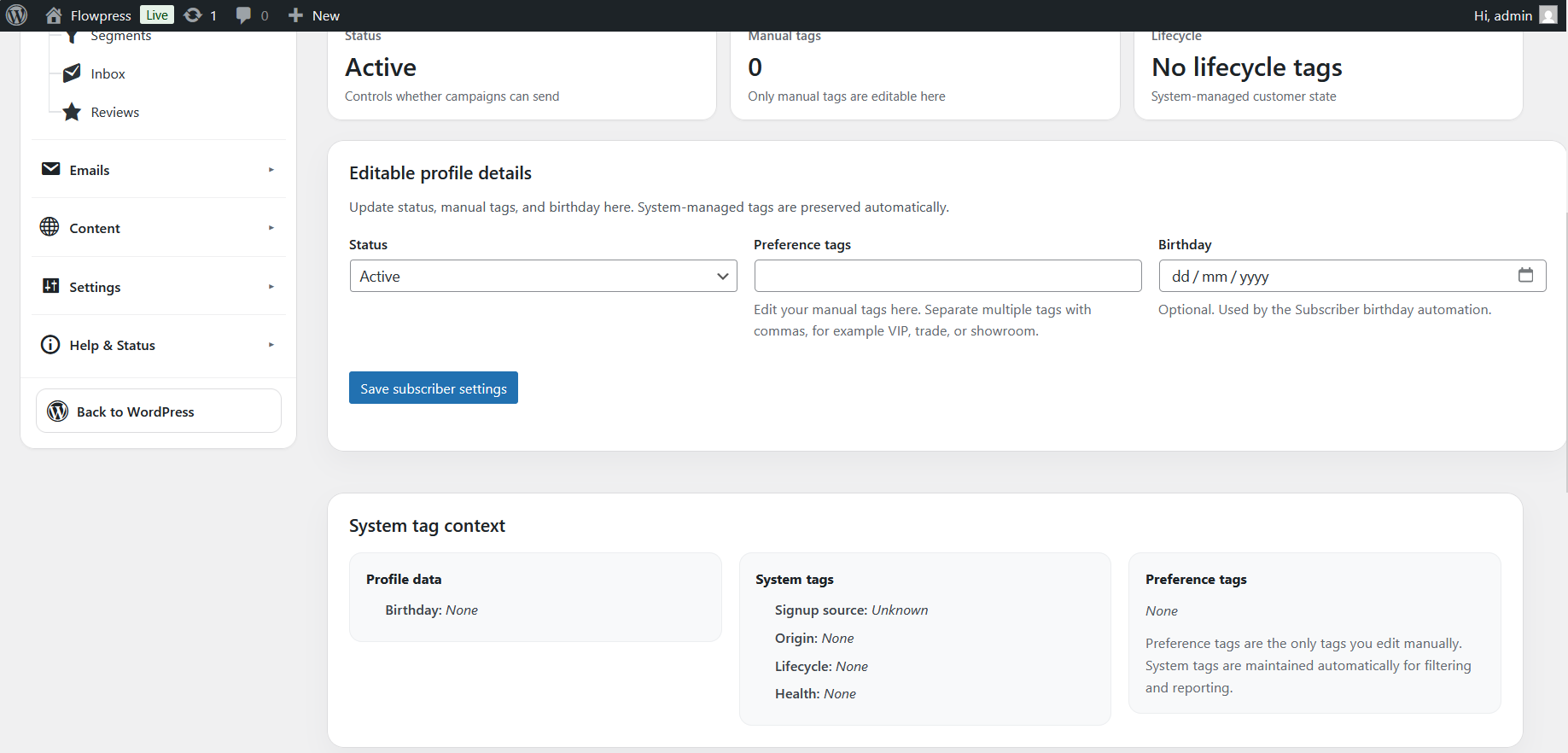
Task: Click the Live status badge
Action: (x=157, y=15)
